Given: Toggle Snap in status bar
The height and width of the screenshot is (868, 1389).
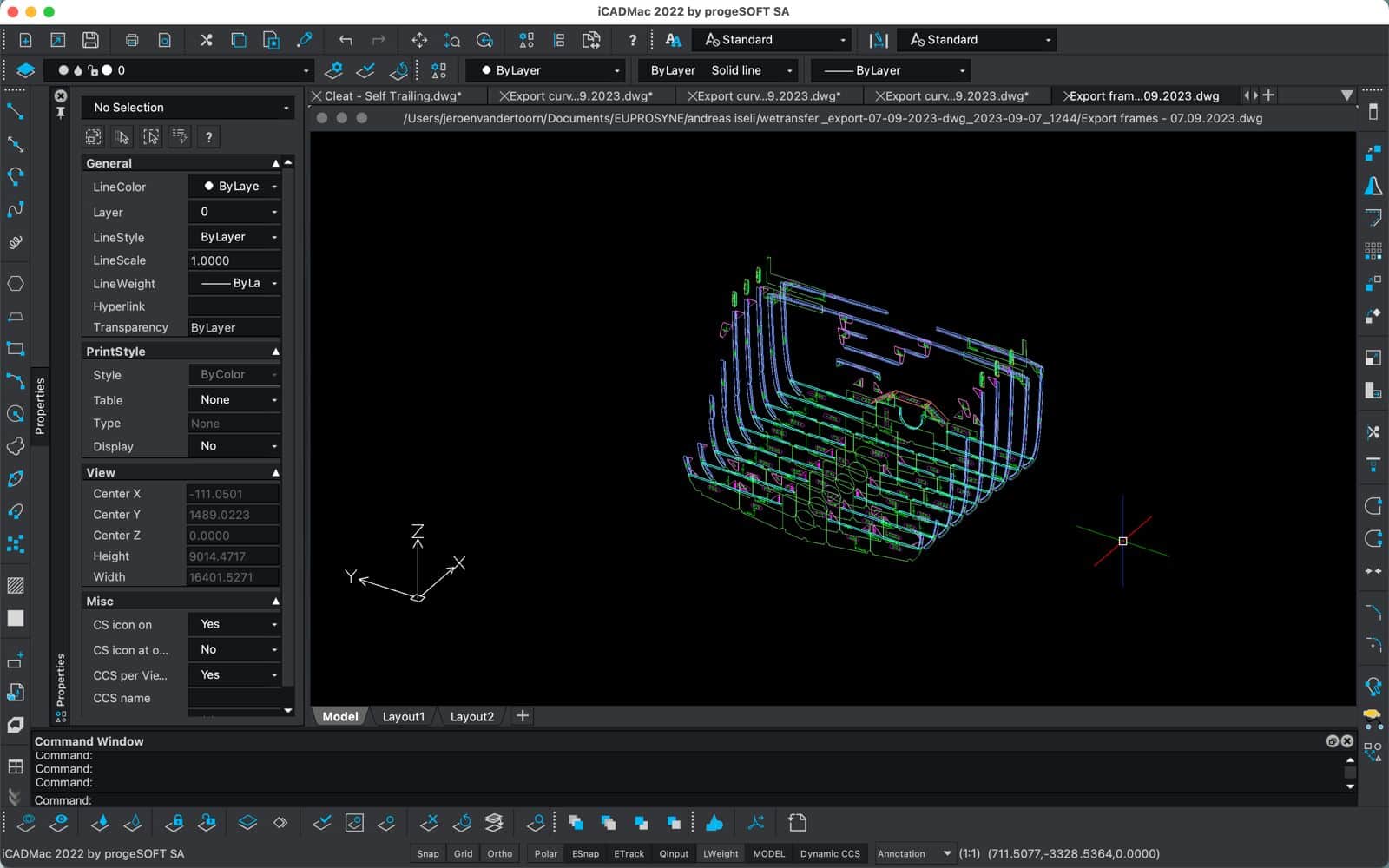Looking at the screenshot, I should coord(427,853).
